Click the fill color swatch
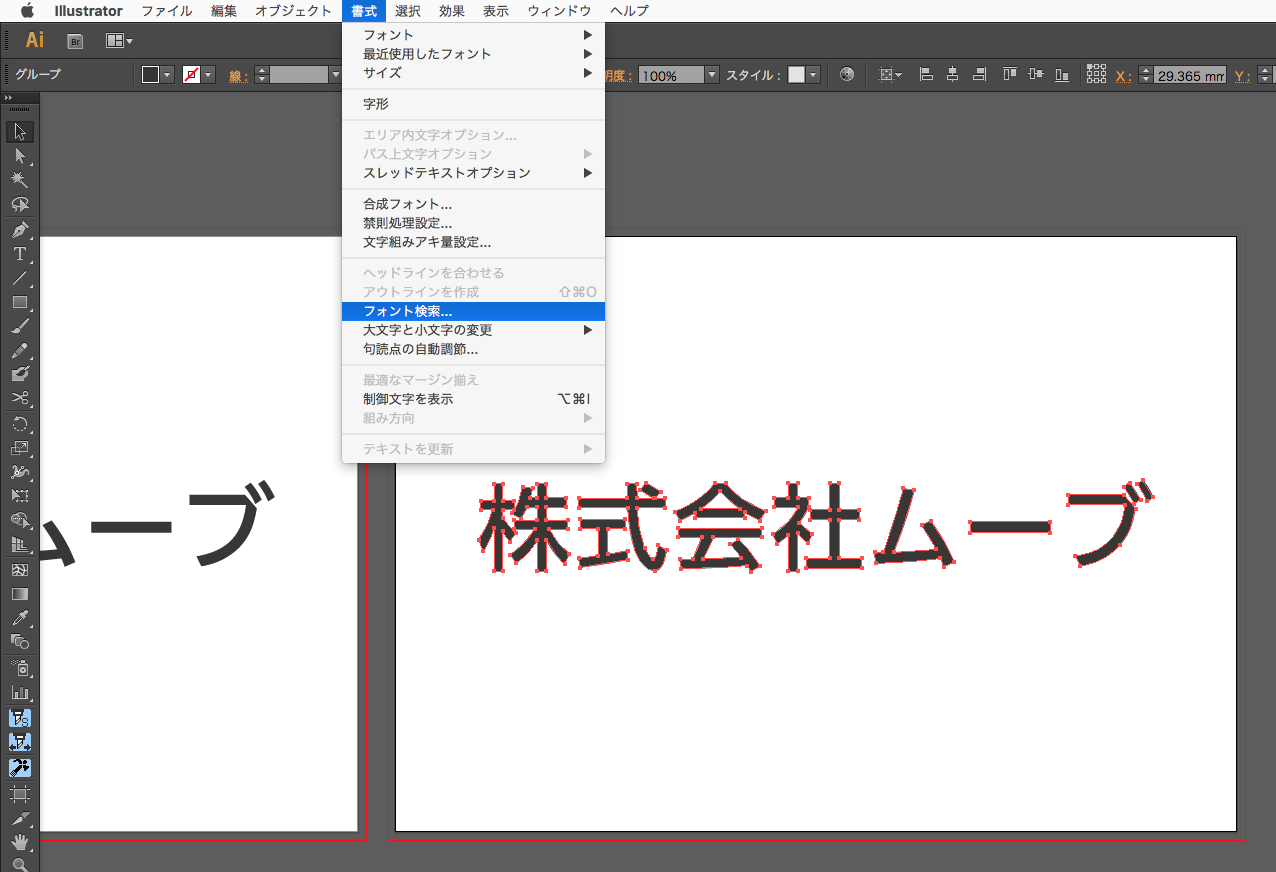This screenshot has height=872, width=1276. pyautogui.click(x=151, y=75)
